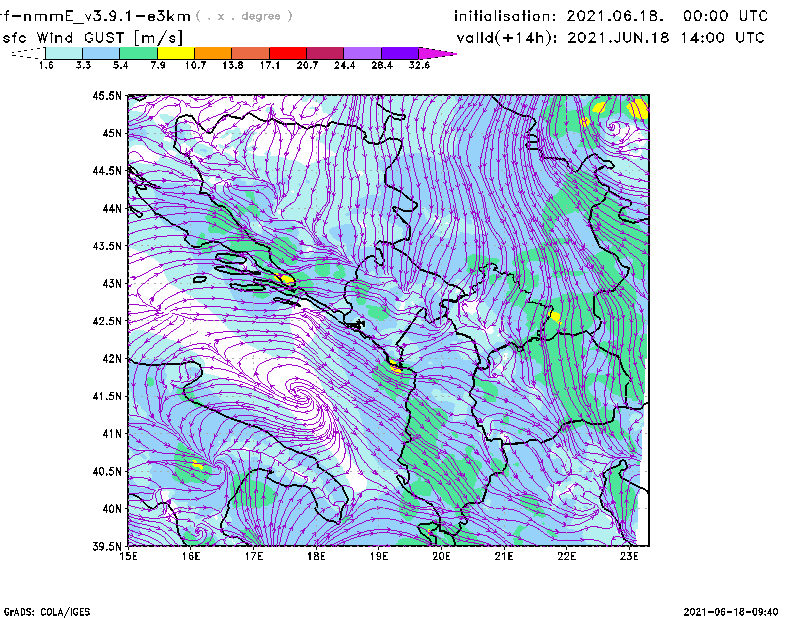800x618 pixels.
Task: Click the 'initialisation: 2021.06.18. 00:00 UTC' text
Action: (611, 16)
